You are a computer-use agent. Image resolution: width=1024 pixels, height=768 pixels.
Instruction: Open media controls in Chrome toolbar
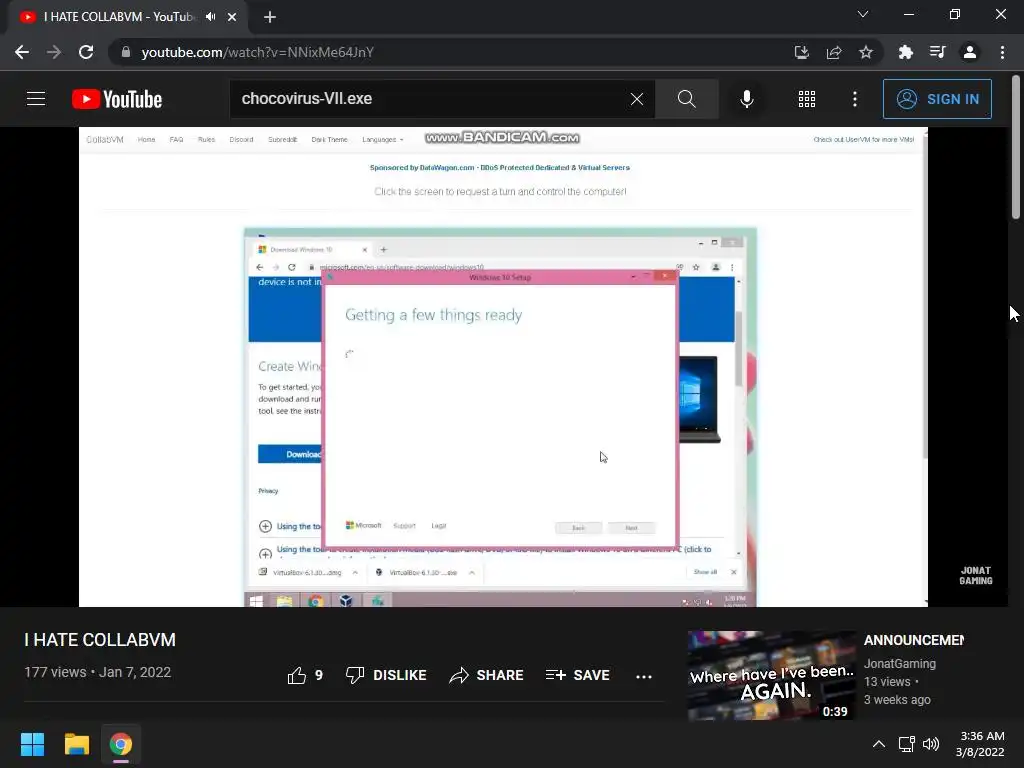[x=937, y=52]
